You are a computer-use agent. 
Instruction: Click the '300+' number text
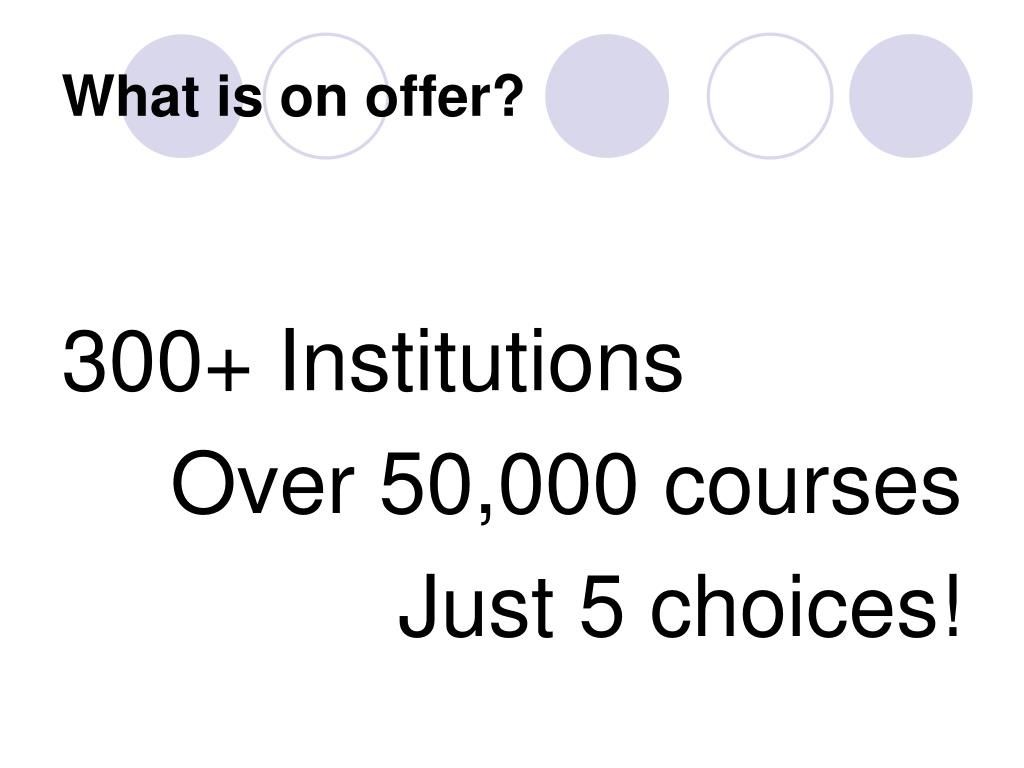[x=157, y=361]
